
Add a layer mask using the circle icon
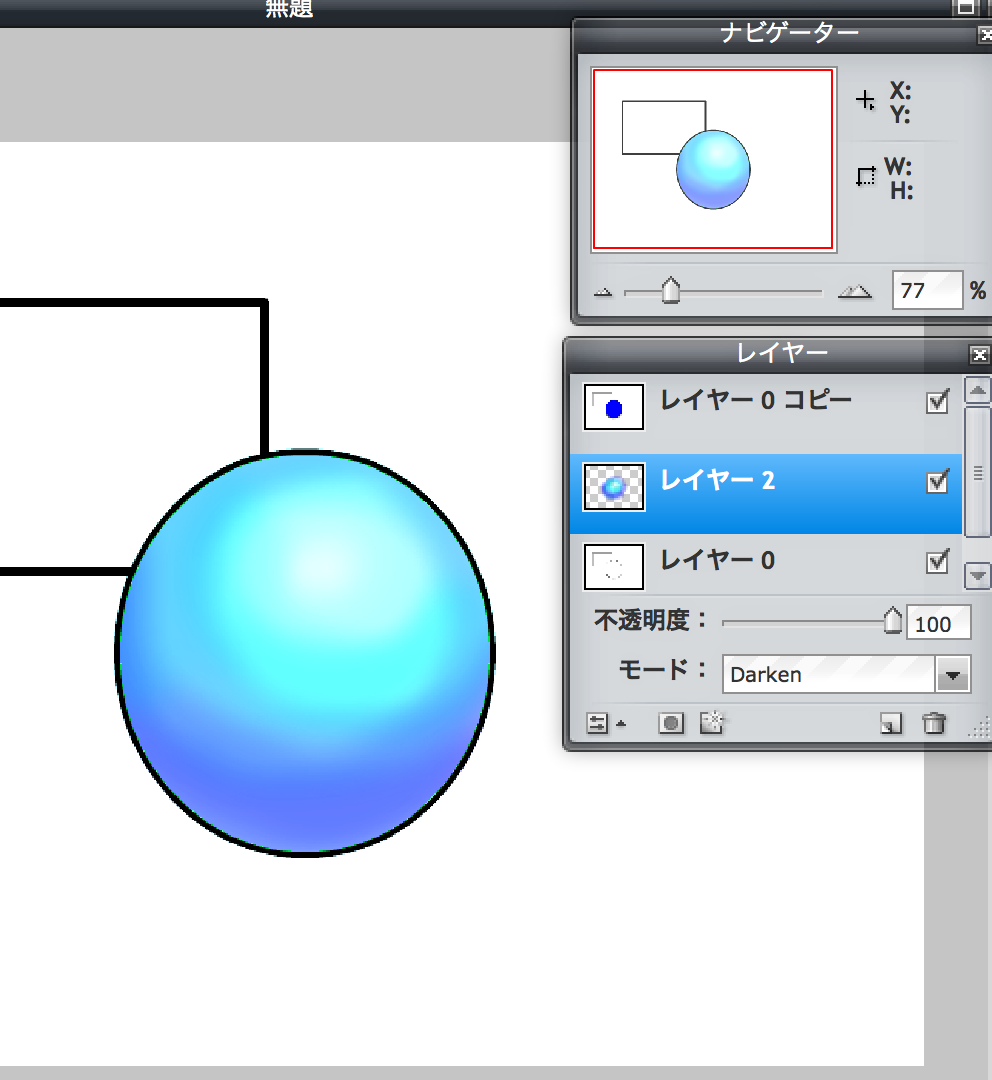[670, 723]
